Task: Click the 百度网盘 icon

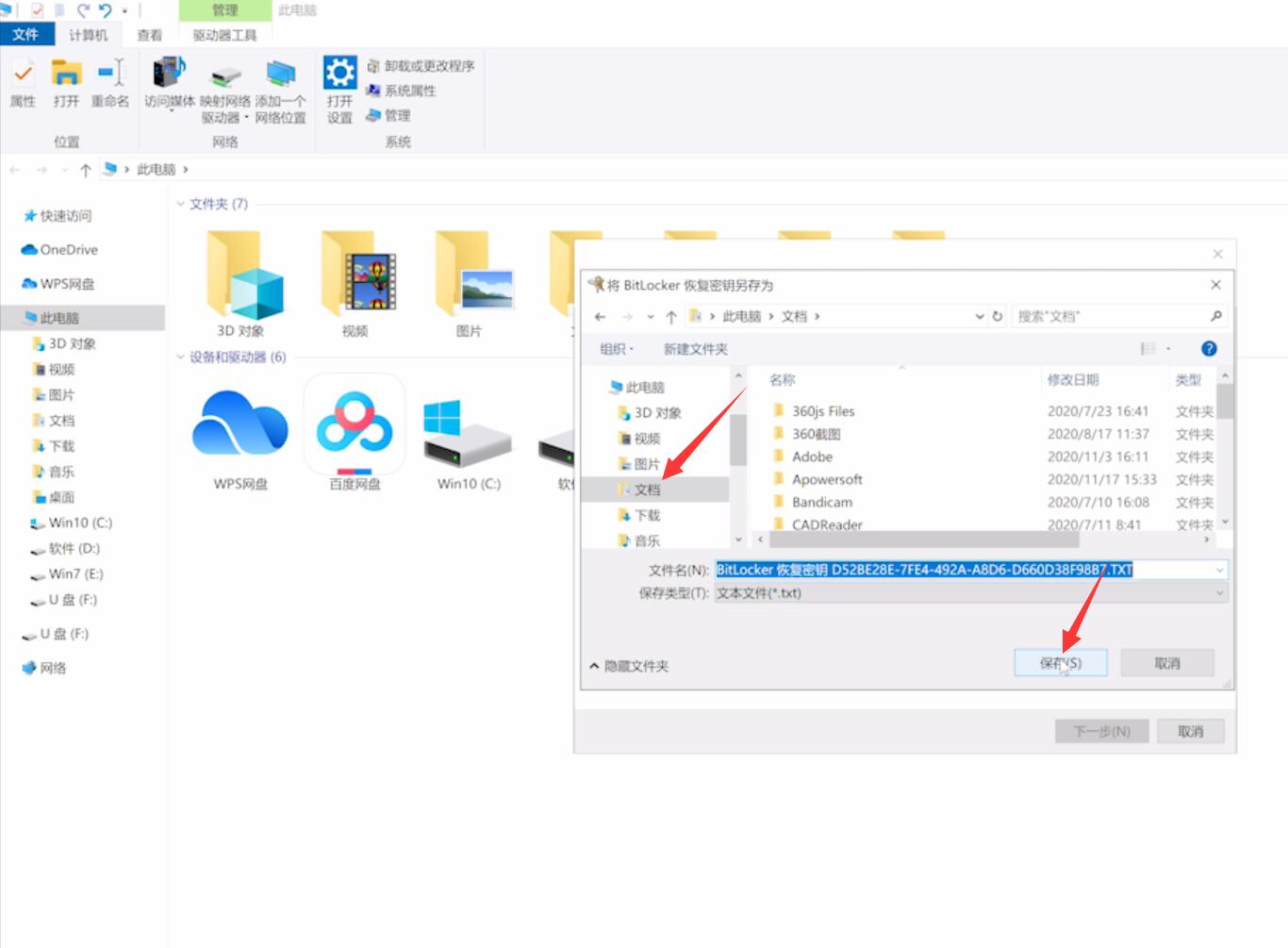Action: point(355,424)
